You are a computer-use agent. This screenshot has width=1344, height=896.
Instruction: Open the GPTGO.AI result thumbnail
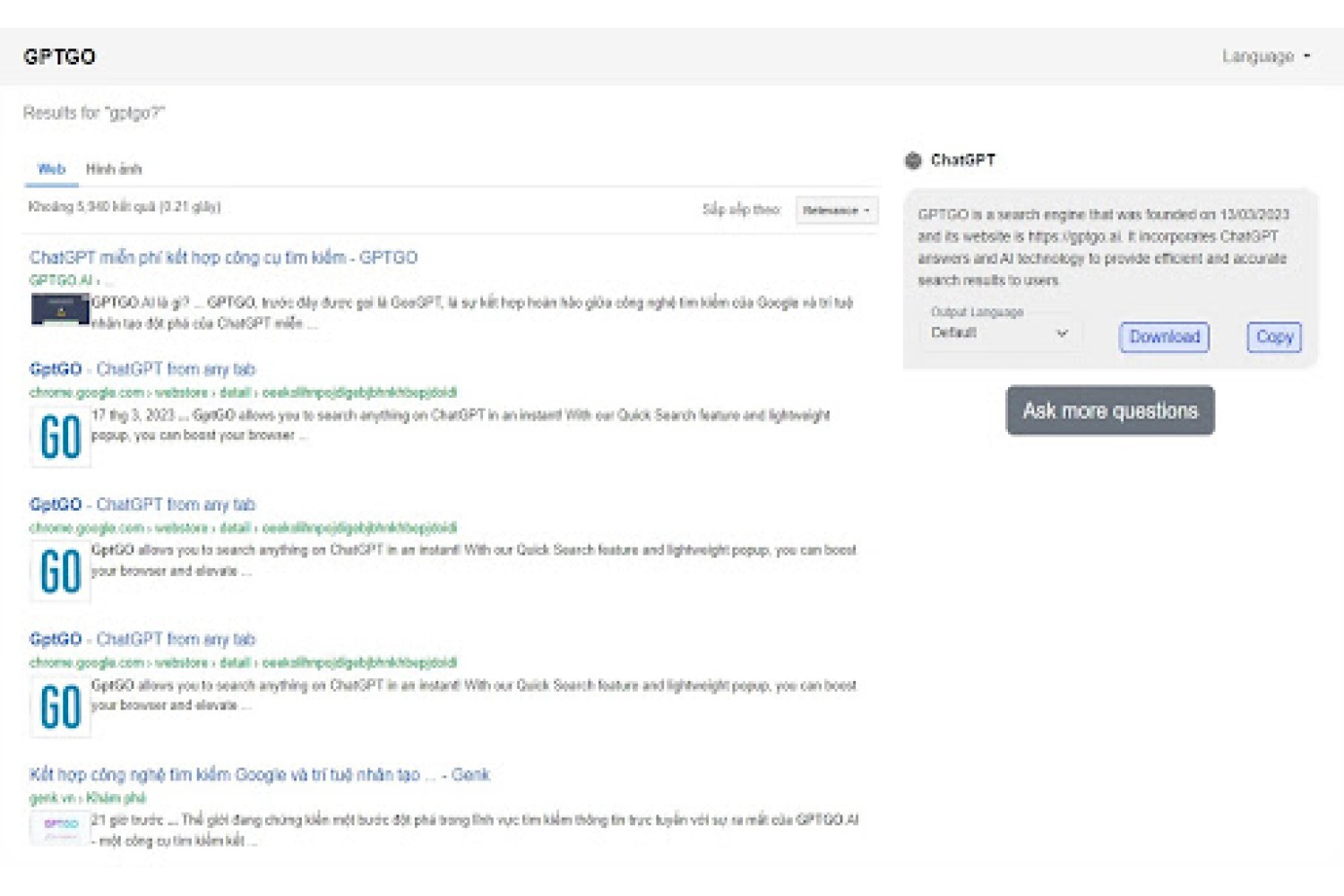coord(60,310)
